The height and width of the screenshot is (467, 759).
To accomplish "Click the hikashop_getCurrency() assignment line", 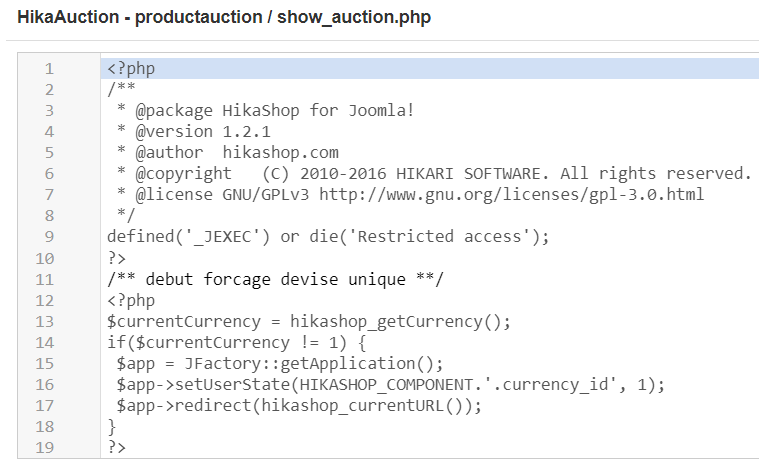I will (309, 321).
